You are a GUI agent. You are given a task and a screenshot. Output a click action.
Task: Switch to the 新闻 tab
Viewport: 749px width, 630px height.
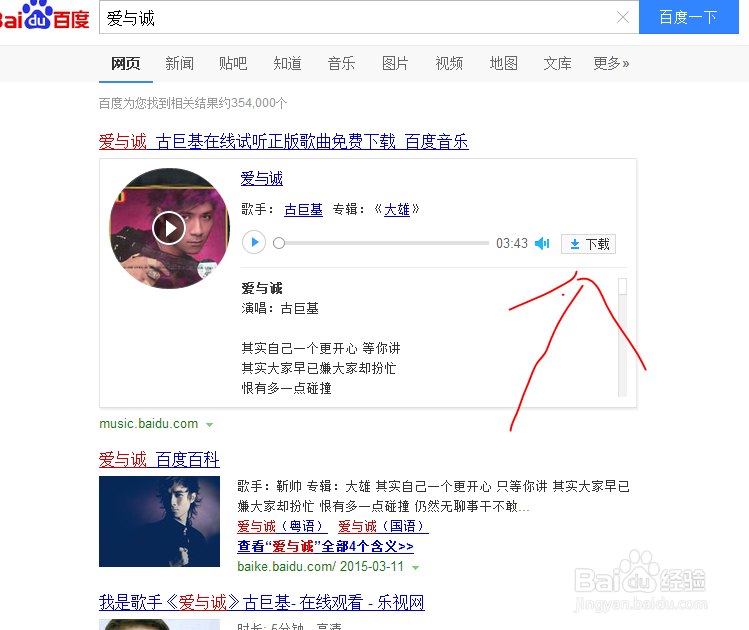179,63
